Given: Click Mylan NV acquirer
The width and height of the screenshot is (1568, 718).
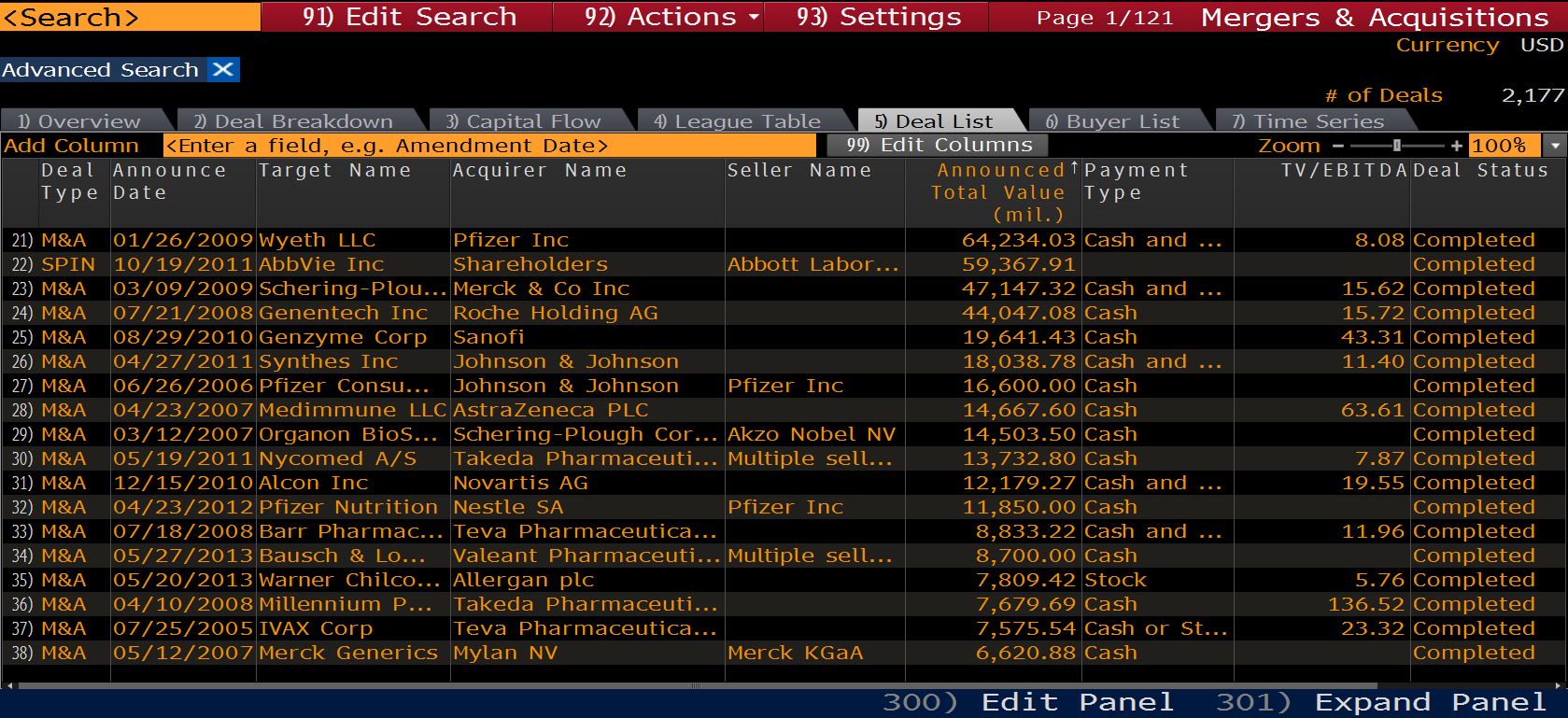Looking at the screenshot, I should pos(505,653).
